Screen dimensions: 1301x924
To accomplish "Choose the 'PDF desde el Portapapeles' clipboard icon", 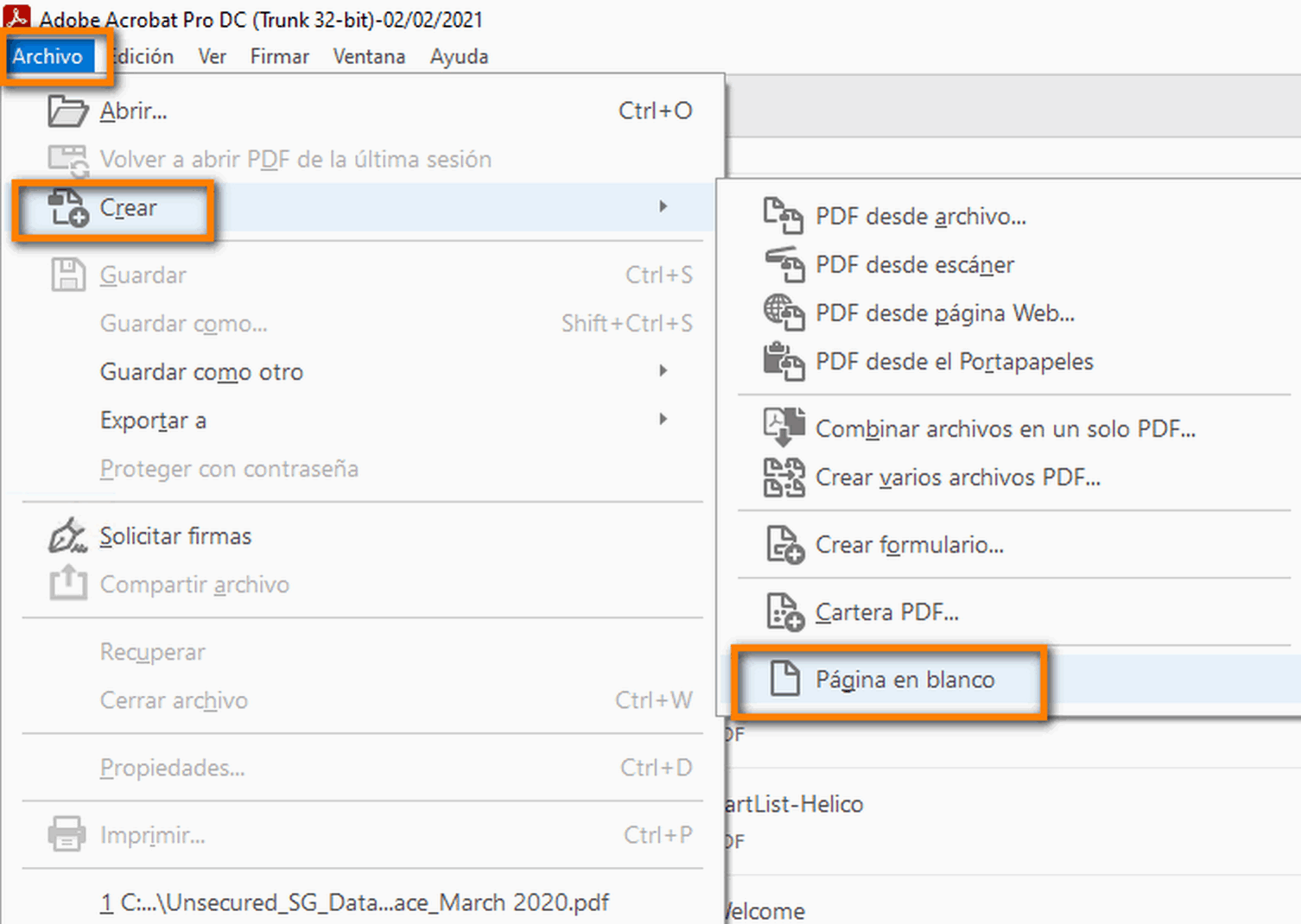I will pos(783,362).
